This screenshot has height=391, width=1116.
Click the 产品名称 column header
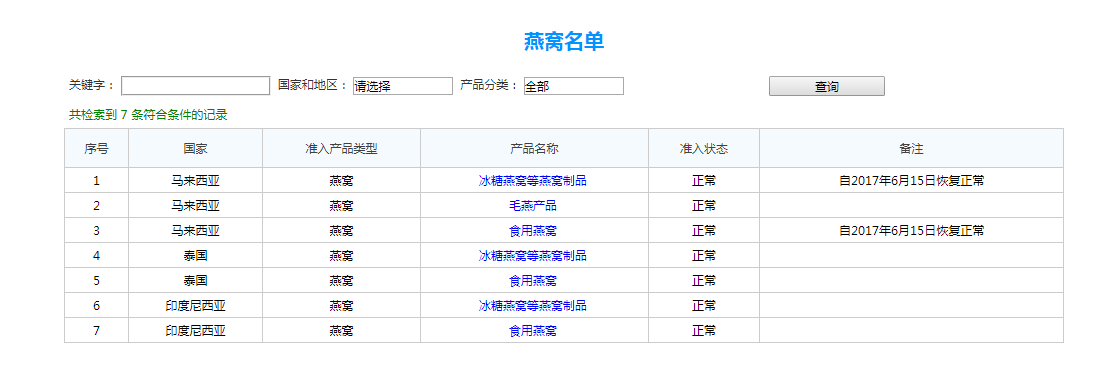coord(534,149)
